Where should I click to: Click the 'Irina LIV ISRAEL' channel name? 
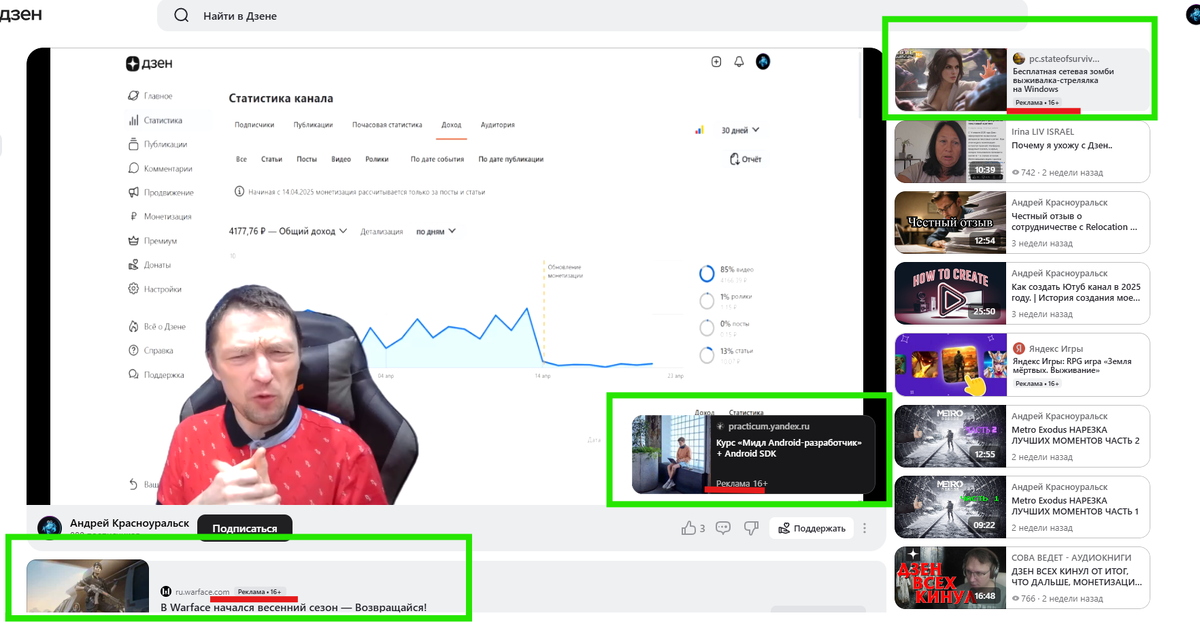(x=1043, y=131)
